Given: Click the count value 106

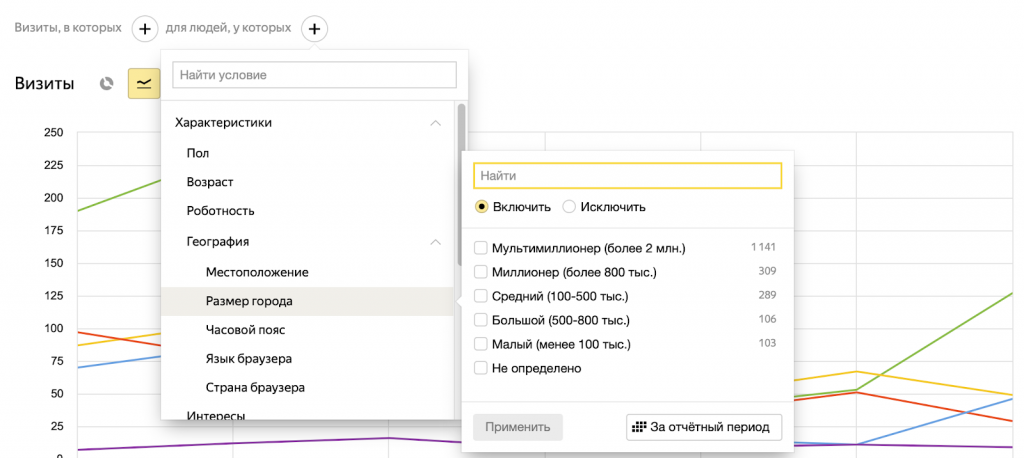Looking at the screenshot, I should 767,319.
